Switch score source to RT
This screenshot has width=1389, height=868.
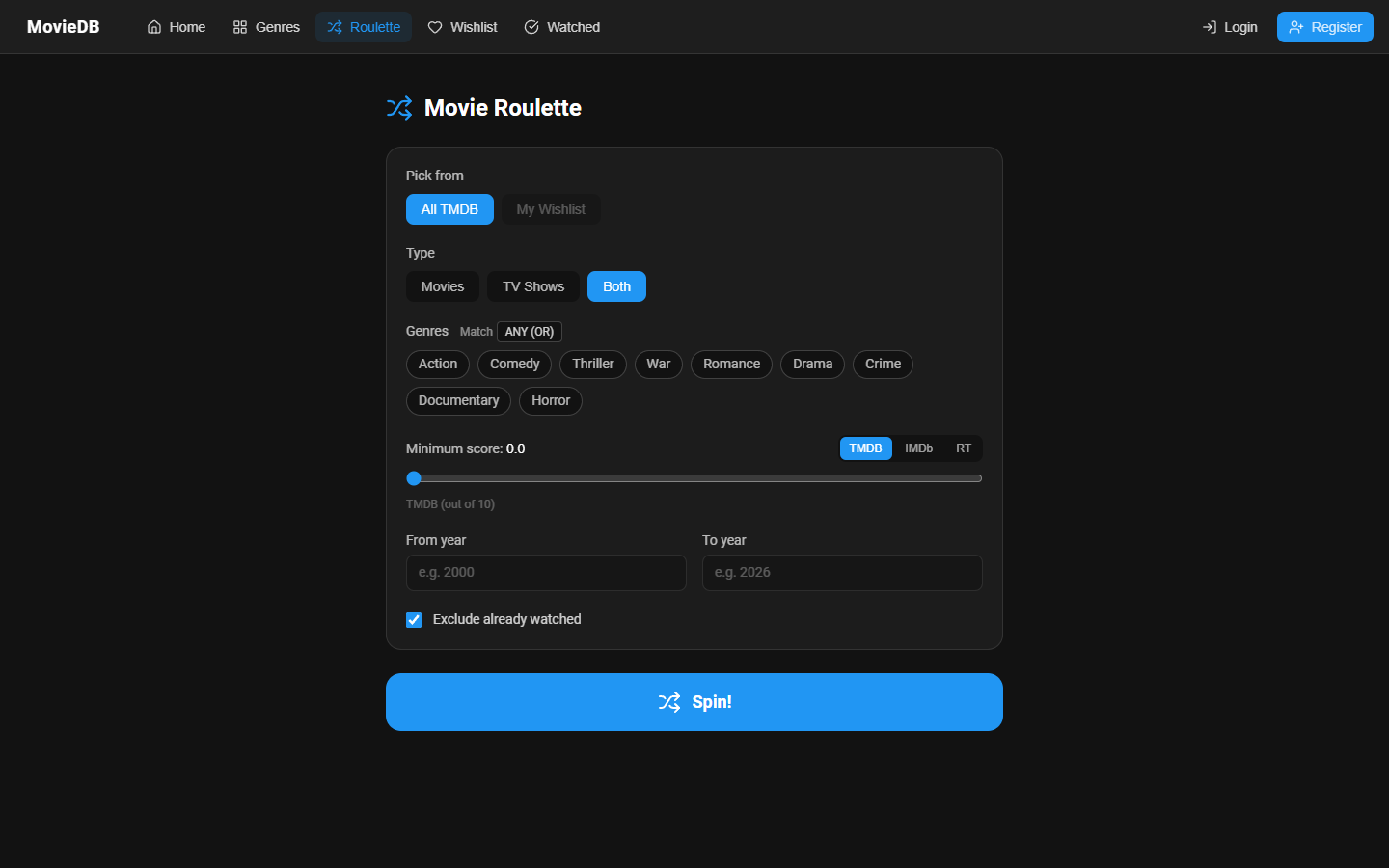click(964, 448)
